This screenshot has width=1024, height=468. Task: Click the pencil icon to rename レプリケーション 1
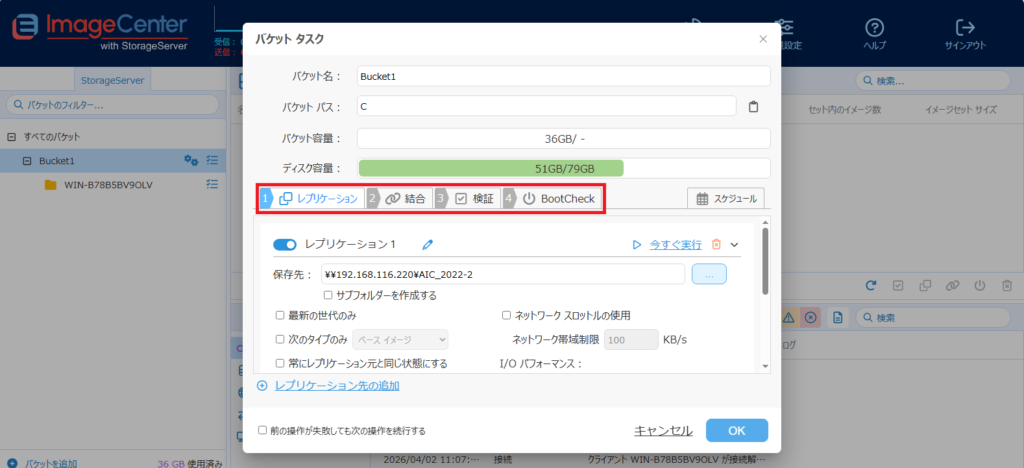click(428, 243)
